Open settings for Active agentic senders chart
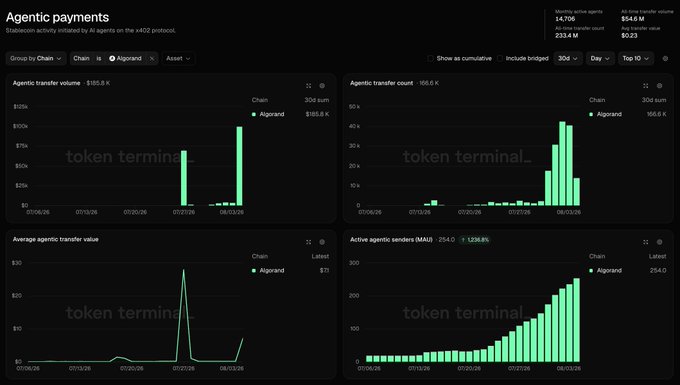The height and width of the screenshot is (385, 680). [x=660, y=242]
